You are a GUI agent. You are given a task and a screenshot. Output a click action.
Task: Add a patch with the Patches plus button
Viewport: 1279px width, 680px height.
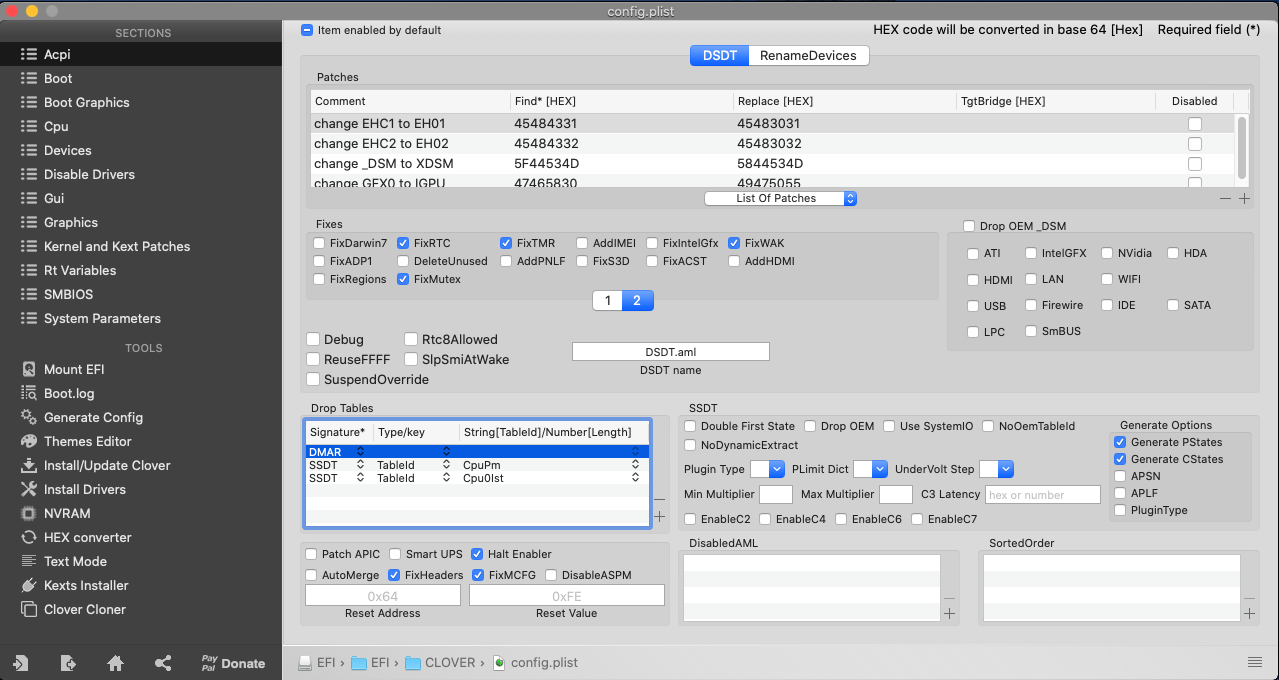point(1244,198)
